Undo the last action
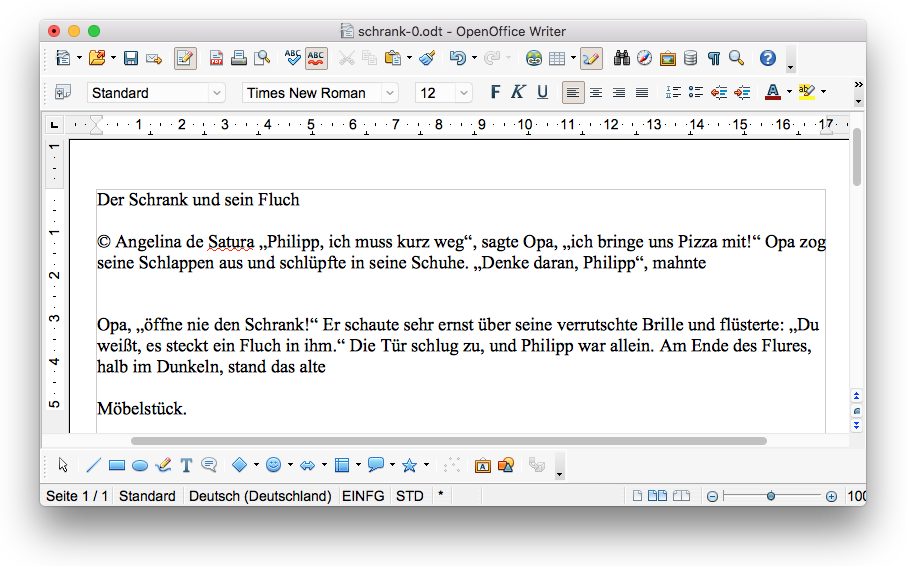 (458, 58)
